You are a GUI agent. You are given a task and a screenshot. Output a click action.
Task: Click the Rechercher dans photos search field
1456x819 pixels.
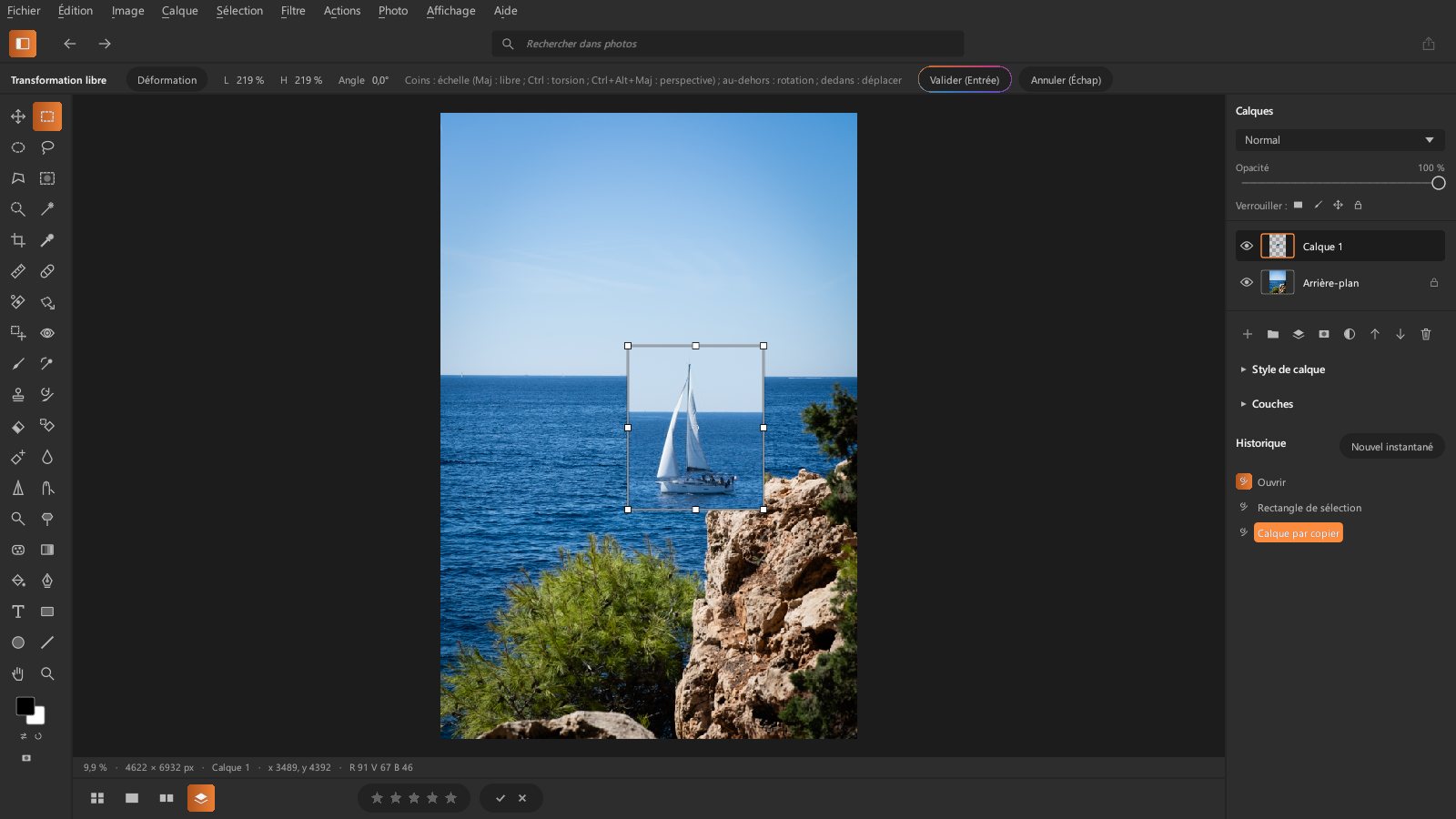tap(728, 44)
